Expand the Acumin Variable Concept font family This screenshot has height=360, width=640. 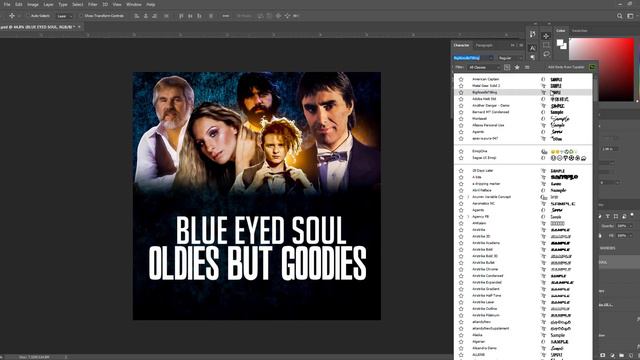pyautogui.click(x=468, y=197)
